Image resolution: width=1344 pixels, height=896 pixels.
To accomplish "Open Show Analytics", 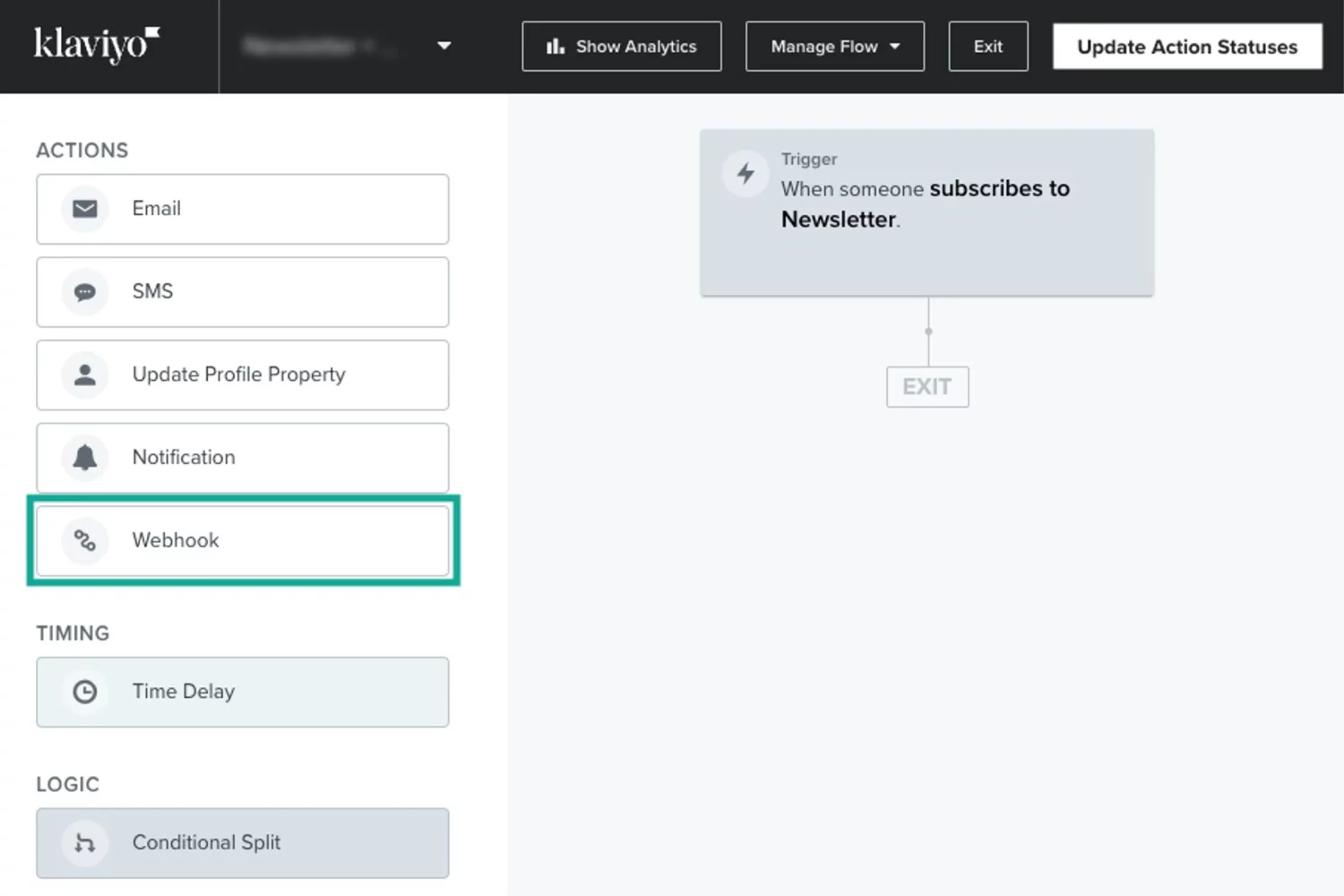I will [621, 46].
